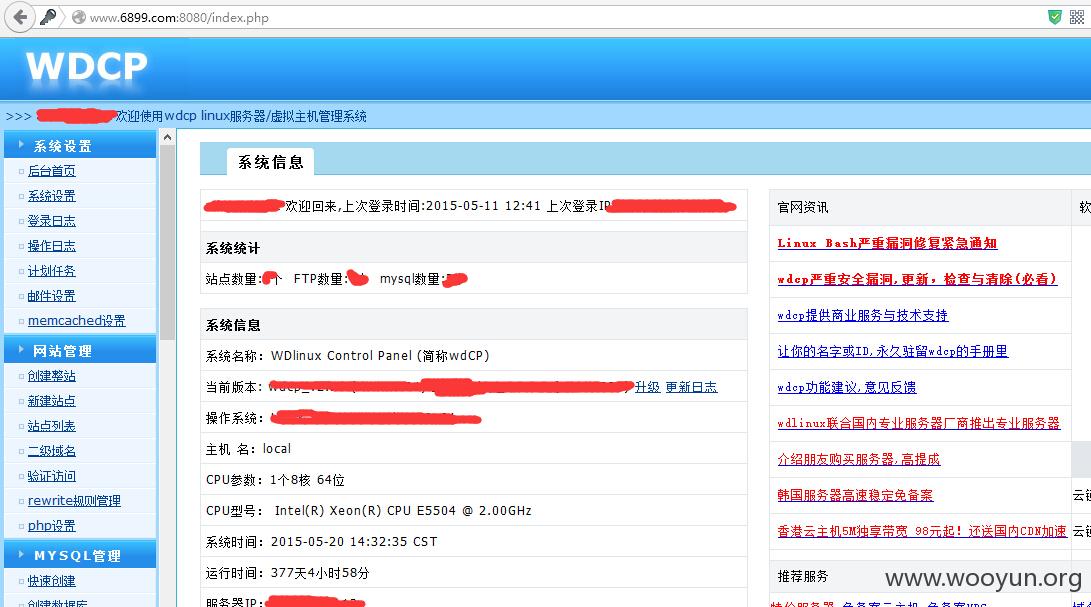1091x607 pixels.
Task: Click the CPU参数 1个8核 64位 row
Action: point(474,480)
